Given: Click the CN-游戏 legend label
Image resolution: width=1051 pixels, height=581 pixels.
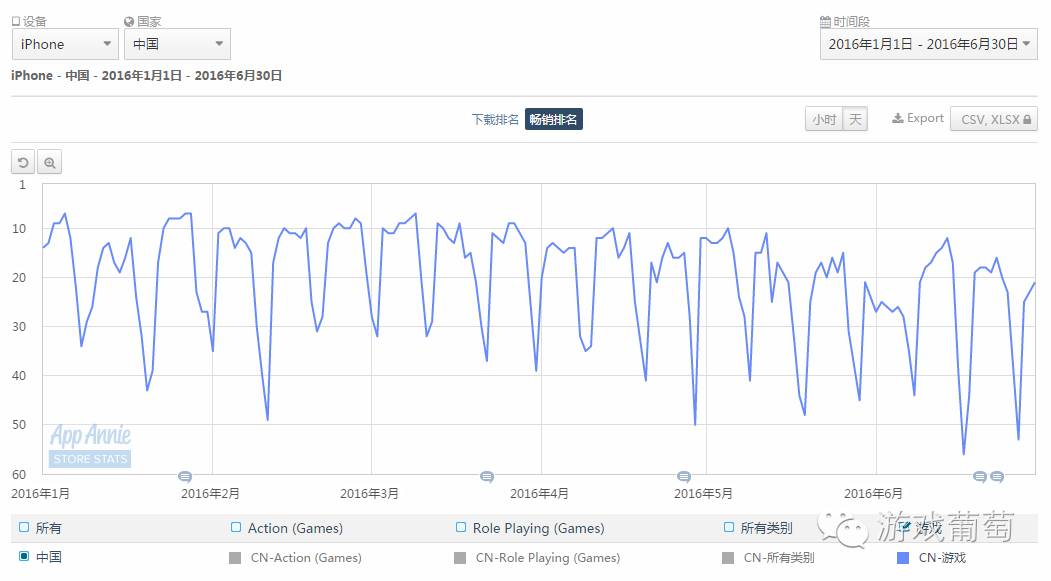Looking at the screenshot, I should tap(942, 558).
